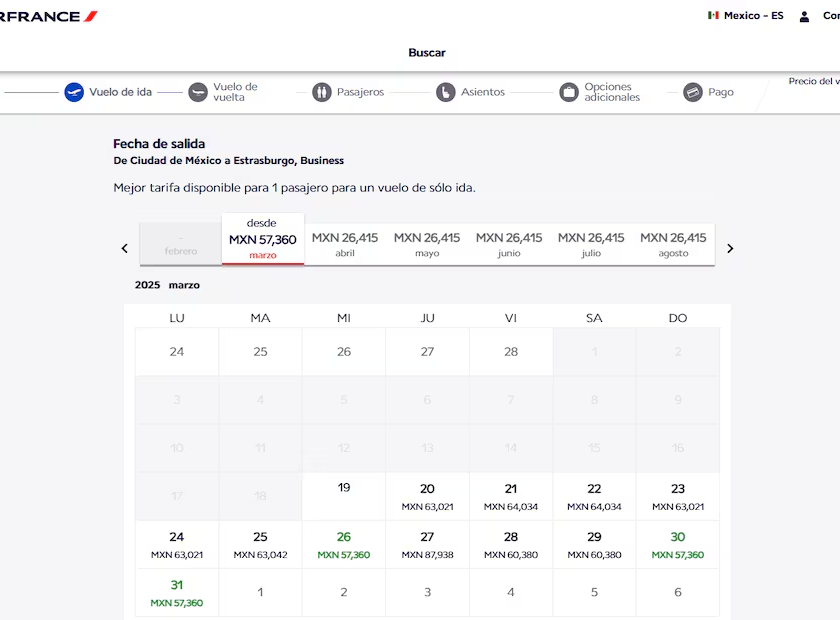Viewport: 840px width, 620px height.
Task: Pick March 27 priced MXN 87,938
Action: (427, 545)
